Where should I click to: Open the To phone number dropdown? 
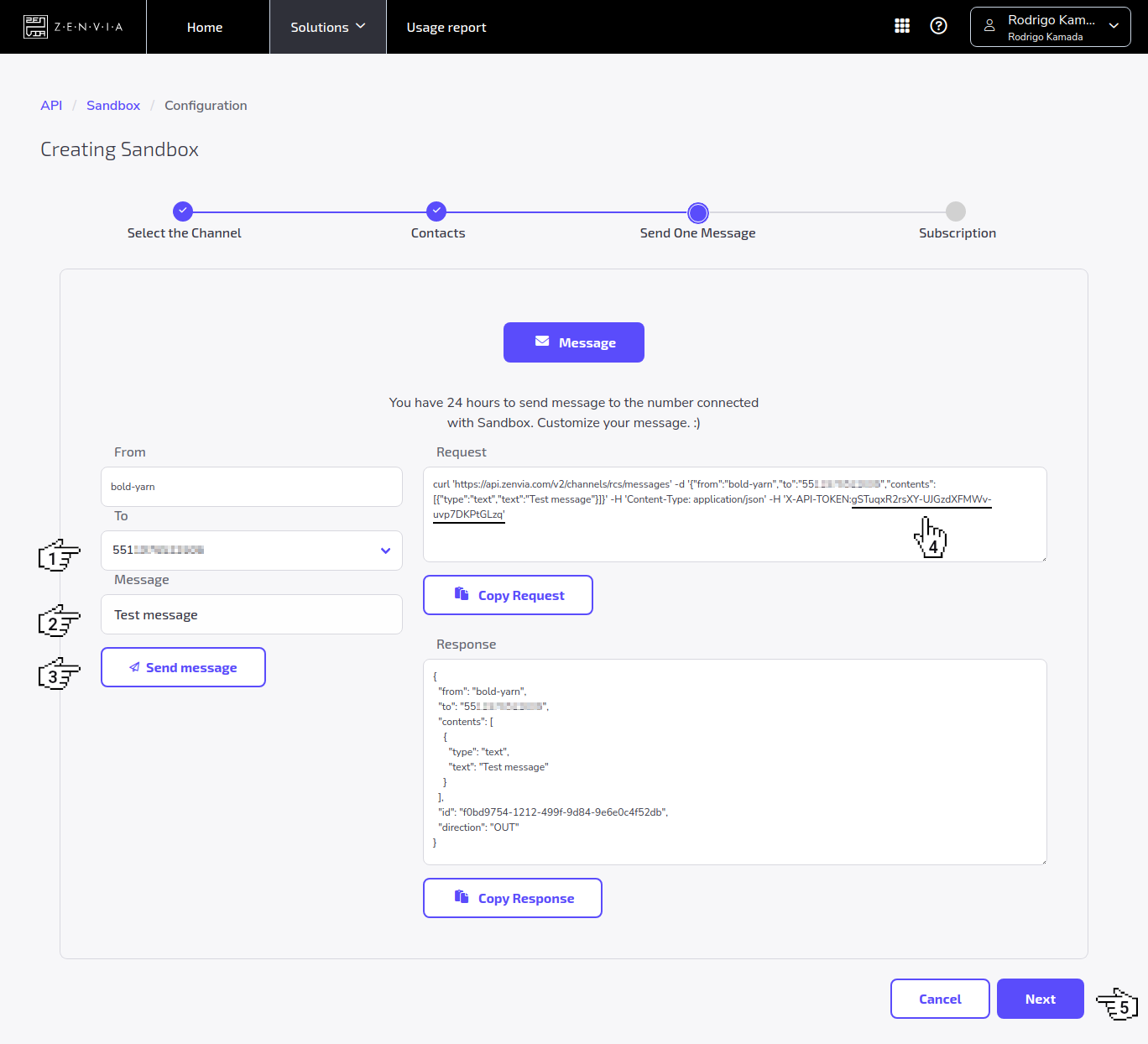pos(385,551)
